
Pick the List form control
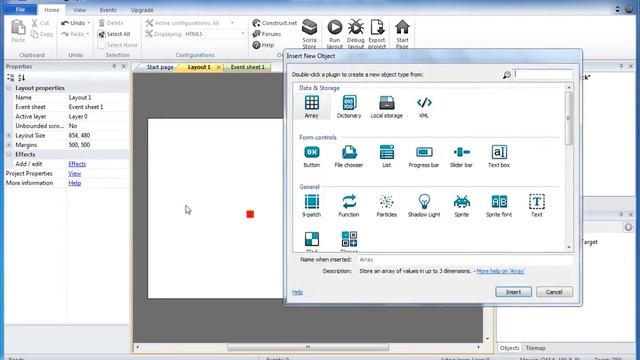tap(387, 156)
